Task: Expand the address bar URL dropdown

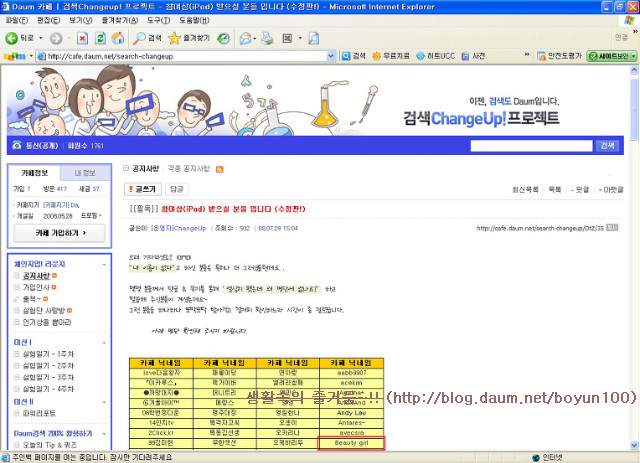Action: (331, 56)
